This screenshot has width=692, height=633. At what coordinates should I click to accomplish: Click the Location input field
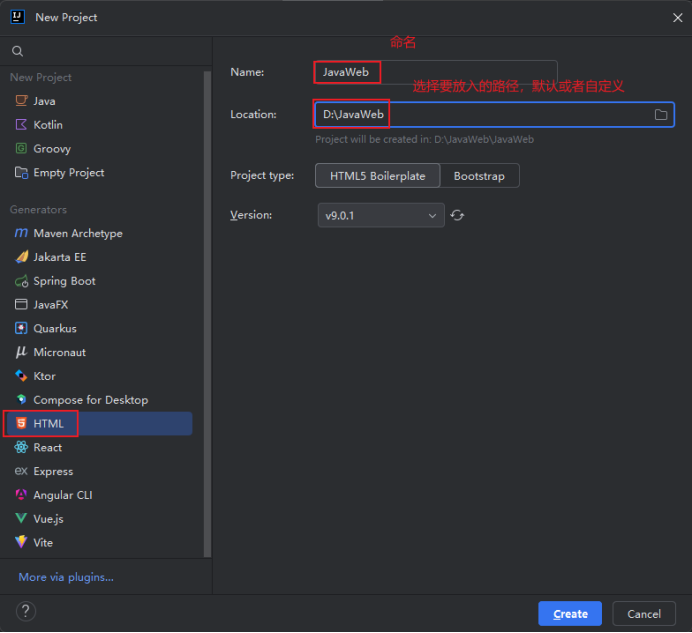pos(494,115)
